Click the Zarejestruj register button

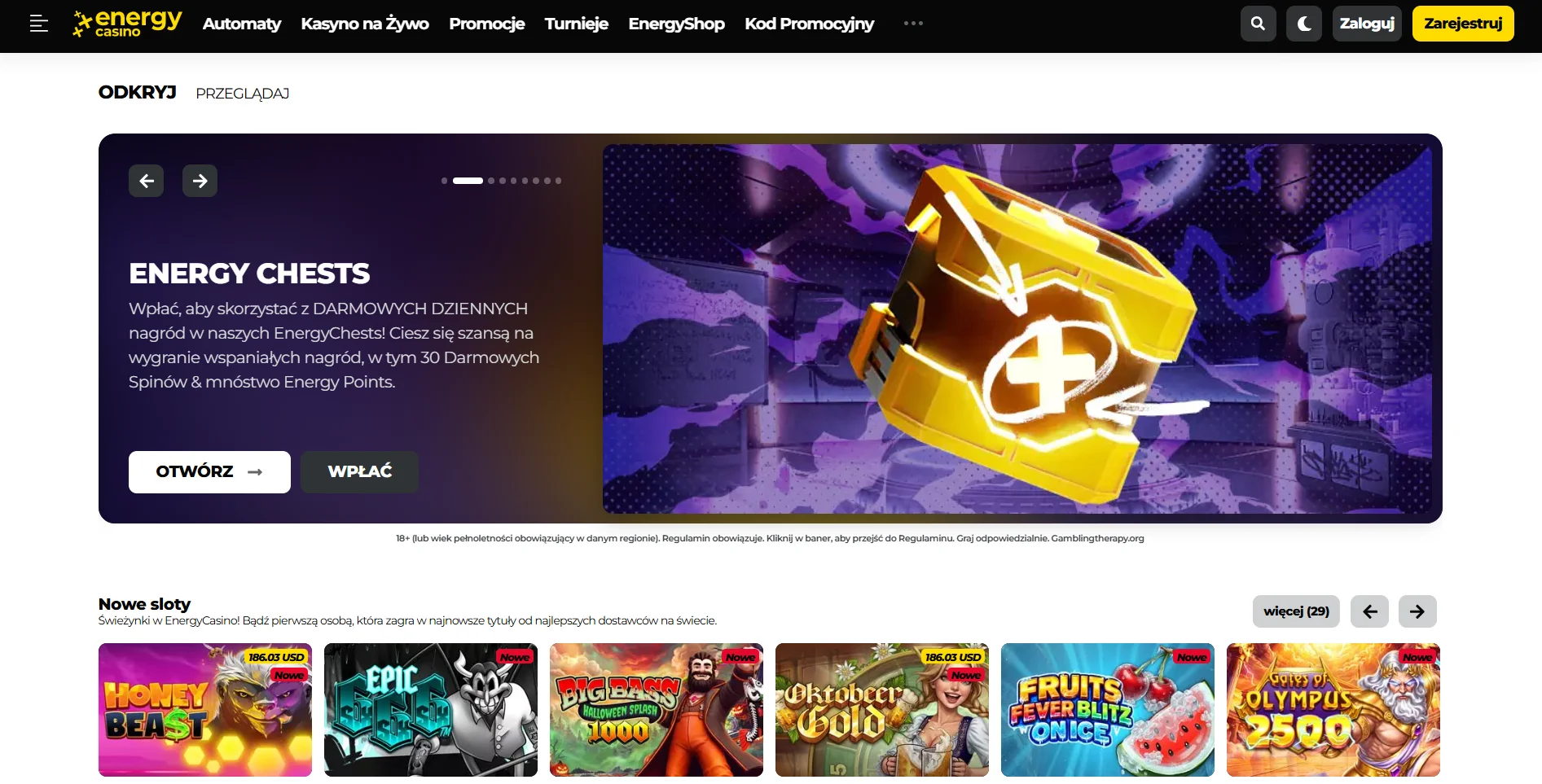1463,24
